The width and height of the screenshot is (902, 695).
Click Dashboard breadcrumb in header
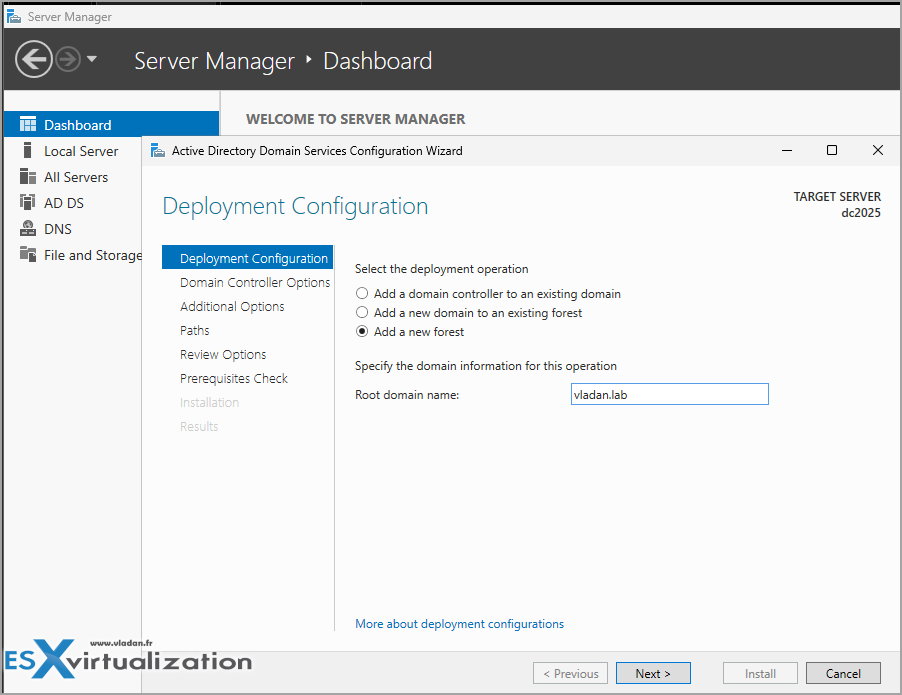[x=377, y=61]
